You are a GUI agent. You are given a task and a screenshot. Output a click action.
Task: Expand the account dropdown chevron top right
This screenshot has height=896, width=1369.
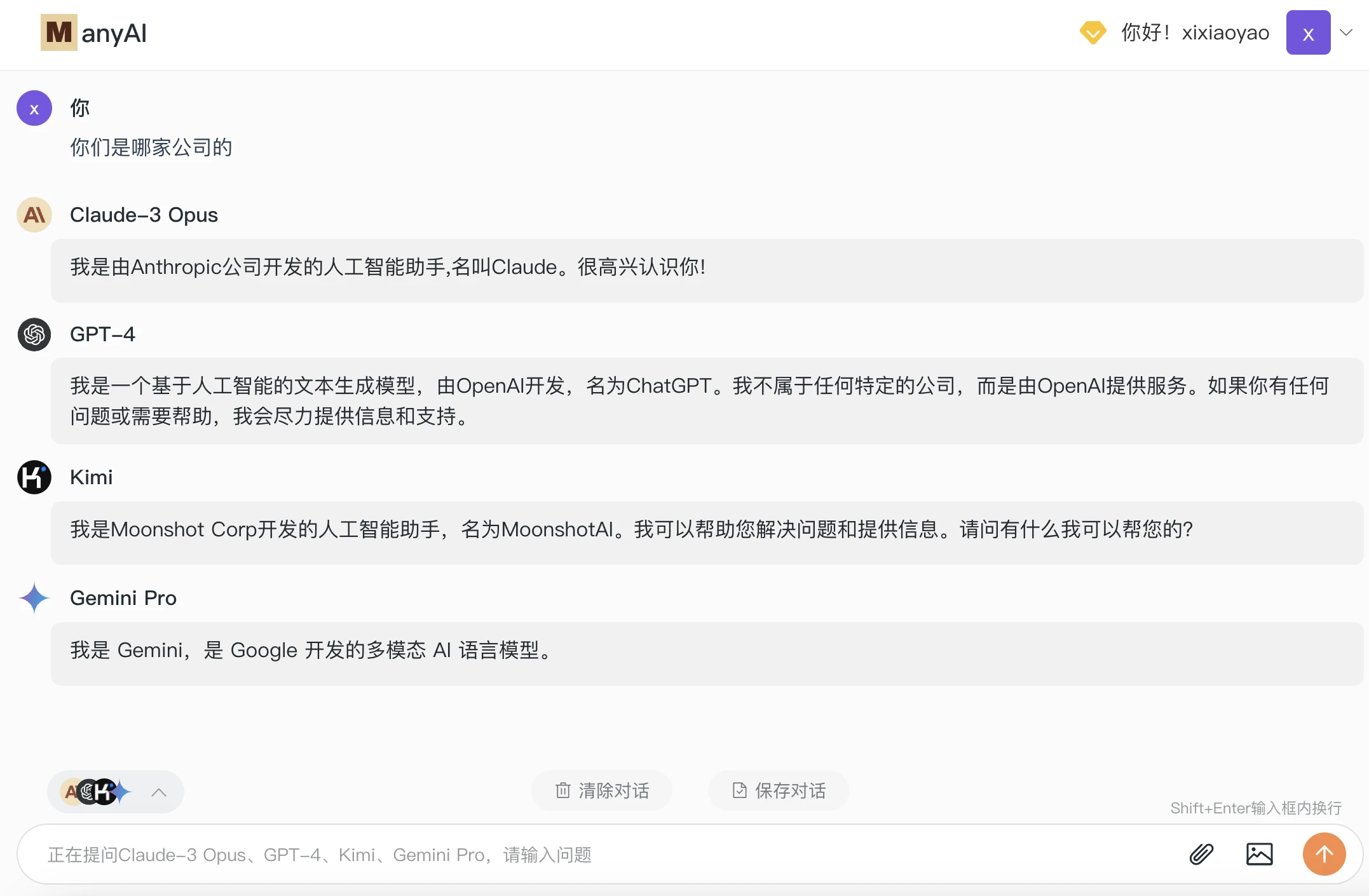tap(1347, 32)
